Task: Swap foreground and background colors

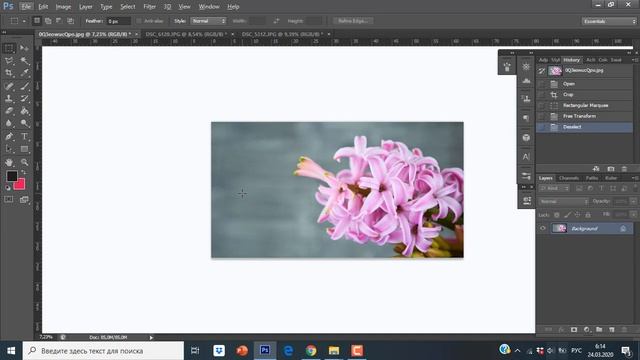Action: pos(23,172)
